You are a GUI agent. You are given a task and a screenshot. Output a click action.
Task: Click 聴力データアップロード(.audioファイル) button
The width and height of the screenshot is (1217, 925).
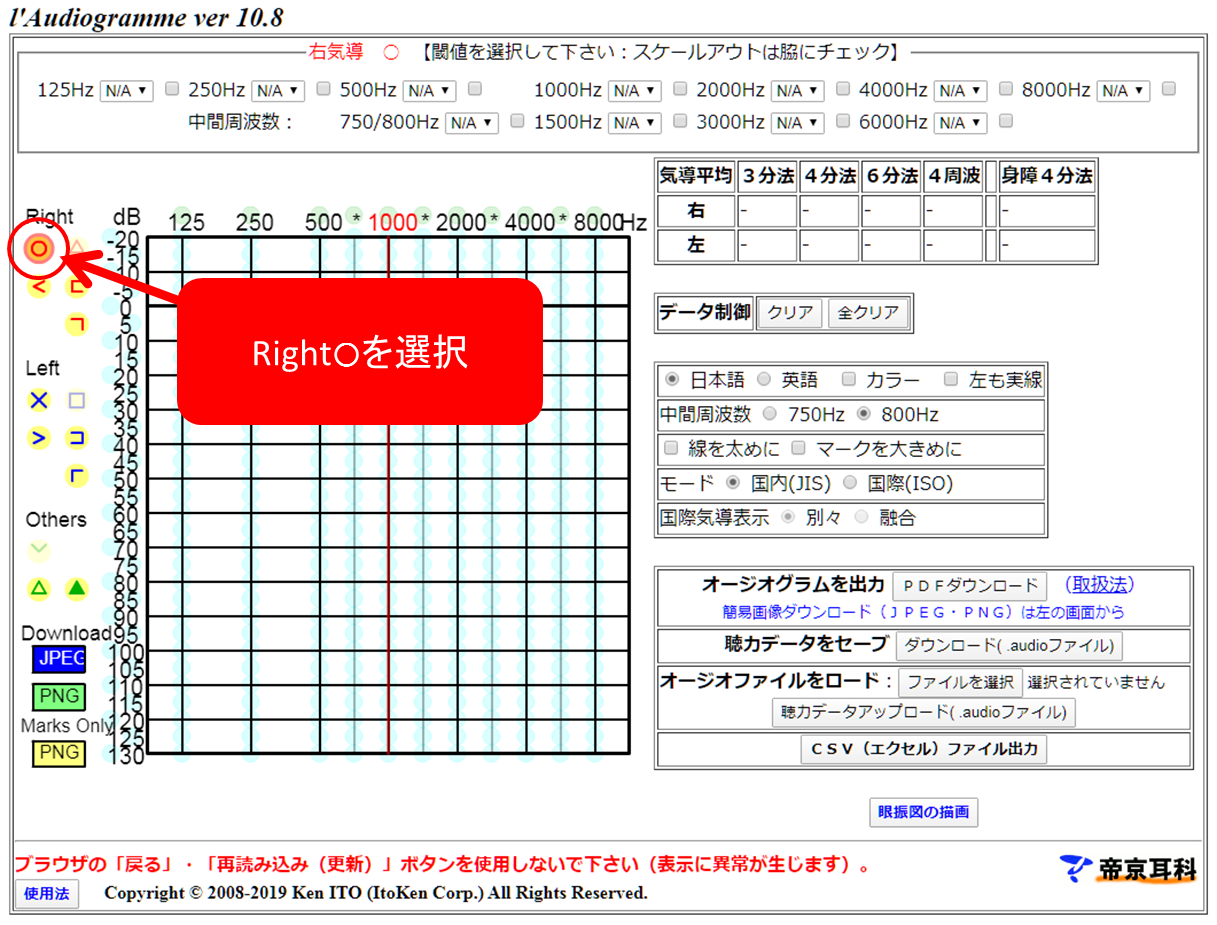[x=924, y=712]
